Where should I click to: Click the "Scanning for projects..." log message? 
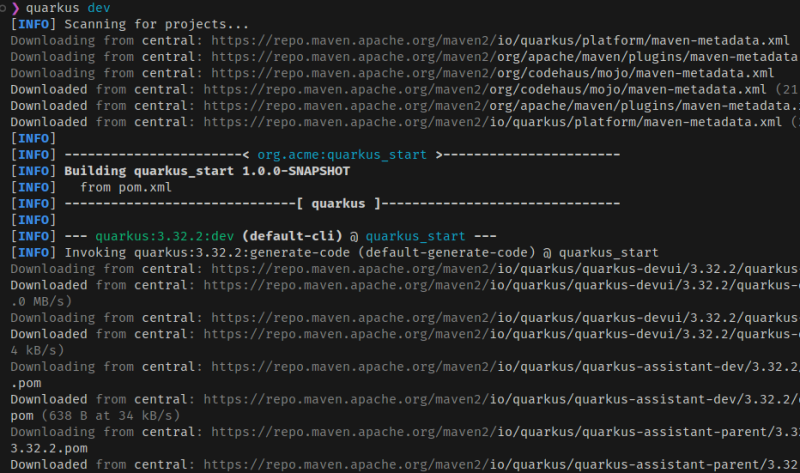(157, 24)
